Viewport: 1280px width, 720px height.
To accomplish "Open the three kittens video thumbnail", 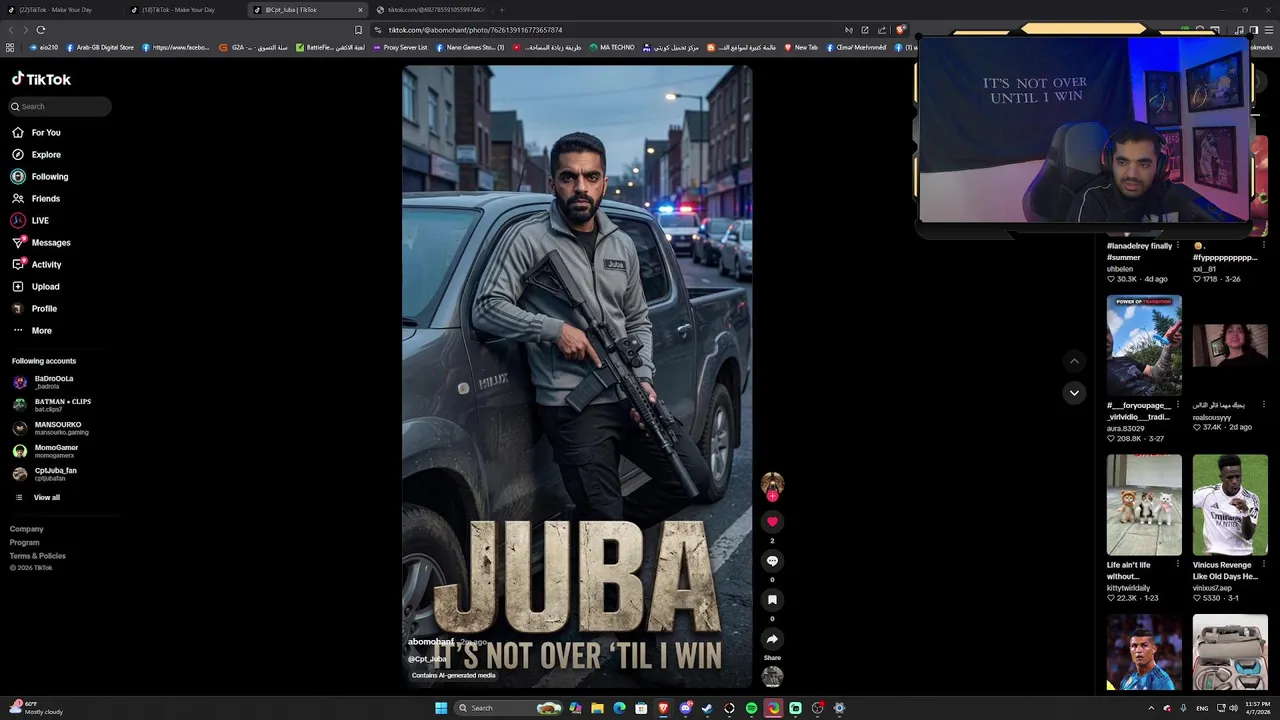I will click(1144, 505).
